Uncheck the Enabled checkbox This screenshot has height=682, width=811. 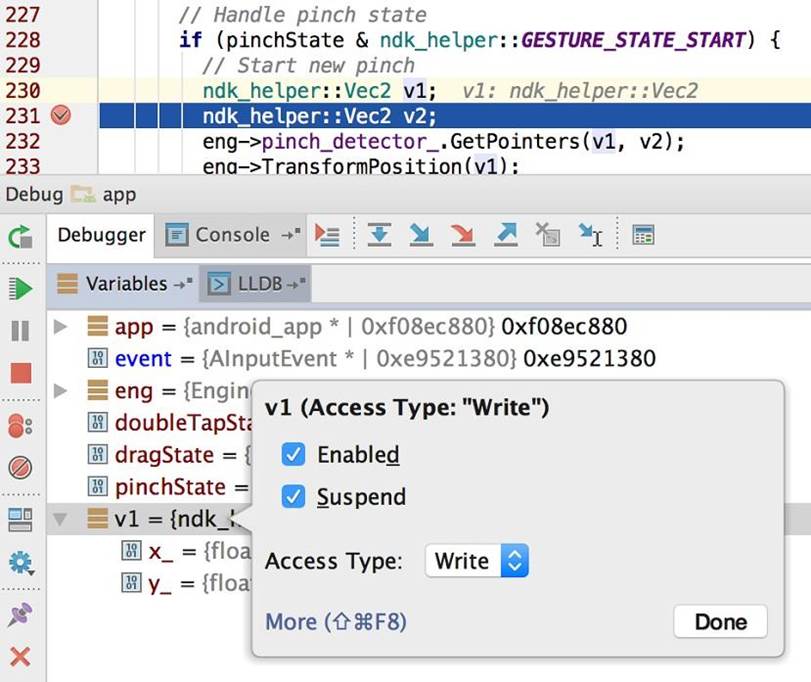293,455
